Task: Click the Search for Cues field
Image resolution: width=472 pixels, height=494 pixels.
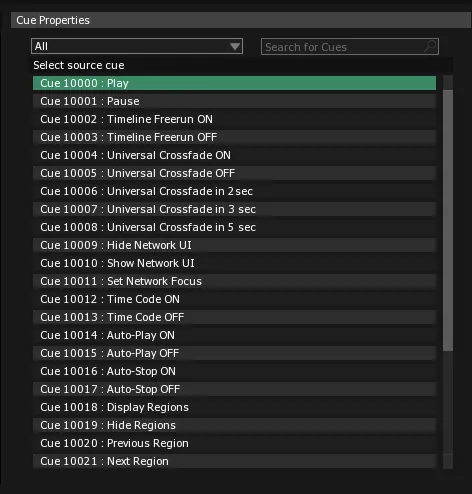Action: click(x=350, y=47)
